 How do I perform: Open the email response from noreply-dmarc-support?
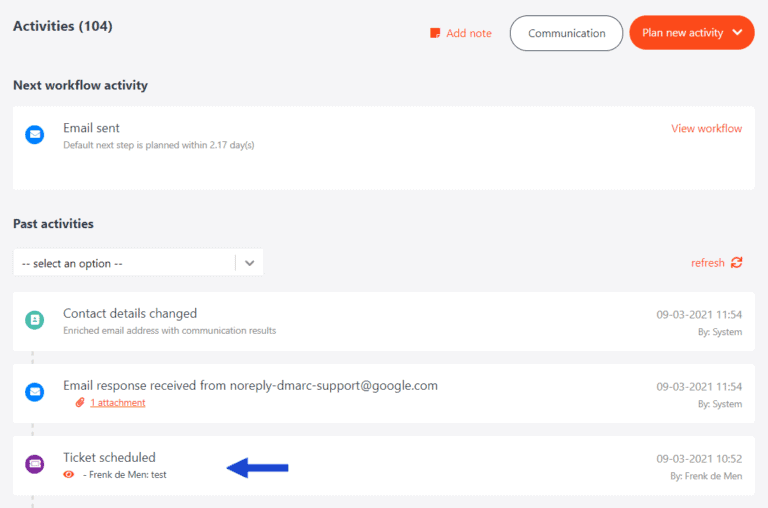(250, 386)
